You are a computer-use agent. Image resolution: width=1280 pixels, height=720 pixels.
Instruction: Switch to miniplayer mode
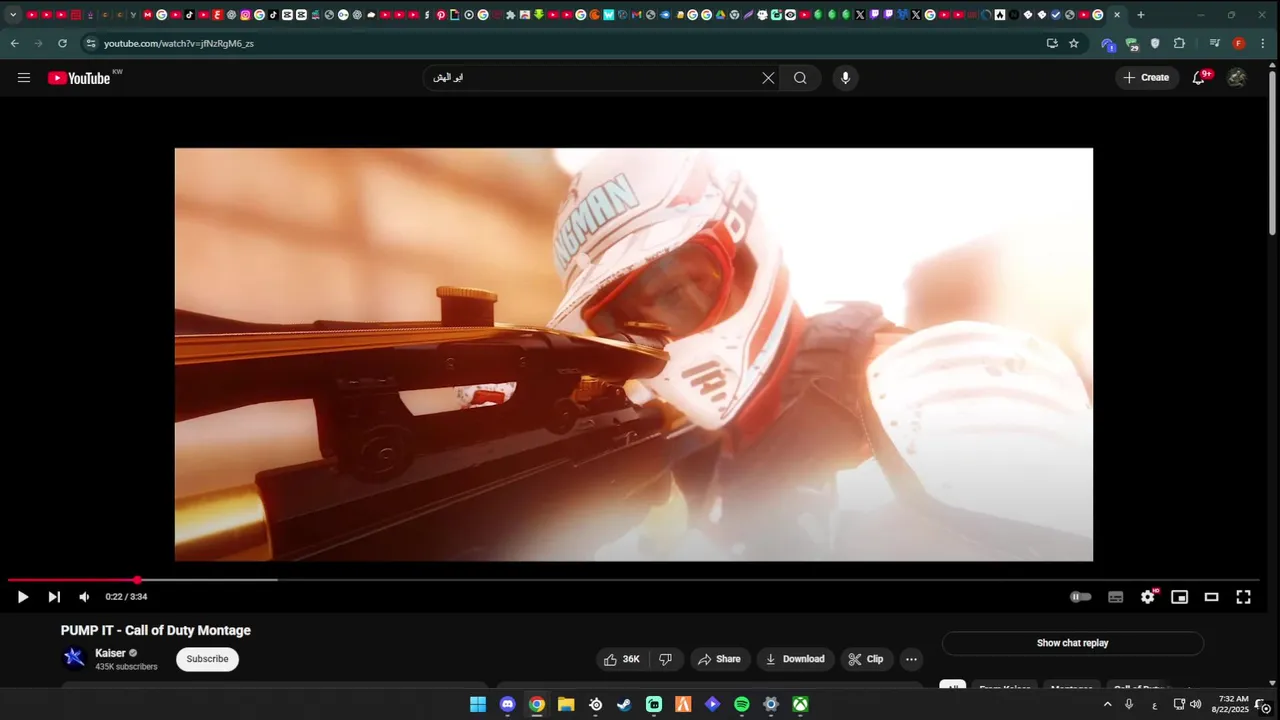1180,597
